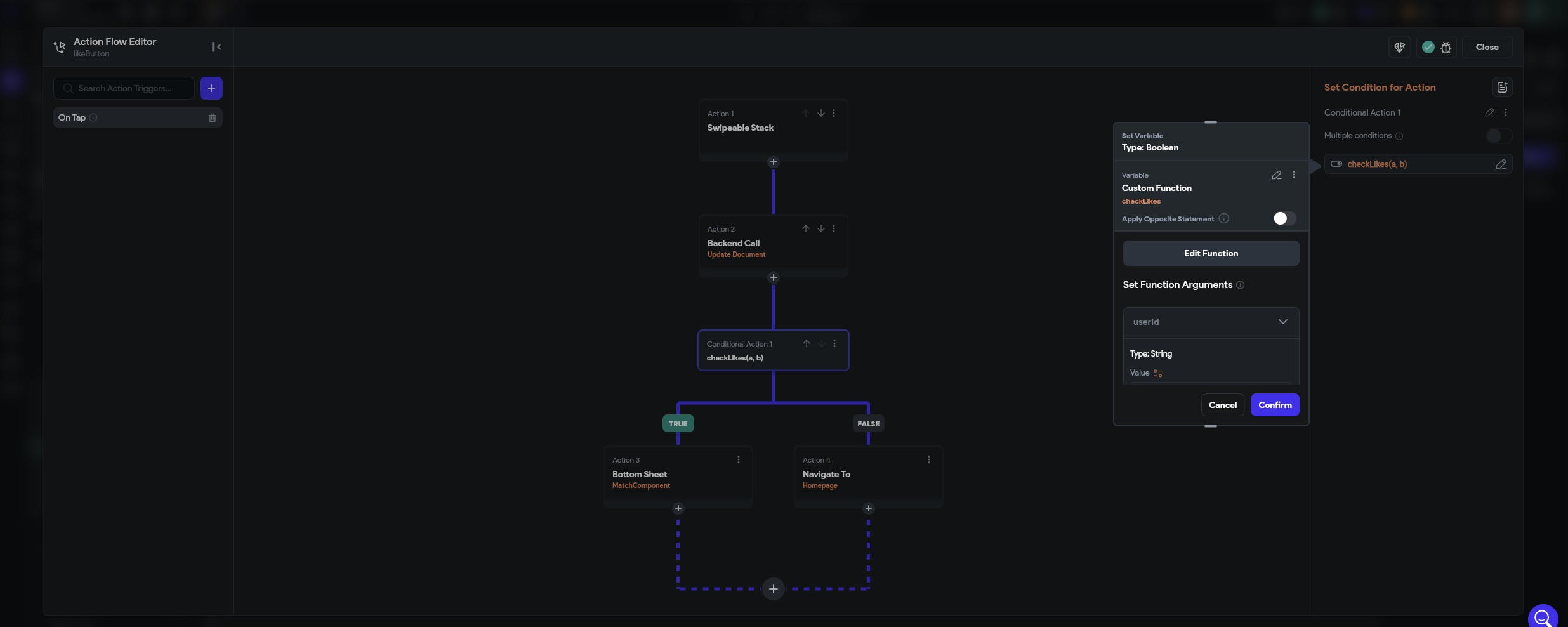Move Conditional Action 1 node up
The height and width of the screenshot is (627, 1568).
(807, 343)
